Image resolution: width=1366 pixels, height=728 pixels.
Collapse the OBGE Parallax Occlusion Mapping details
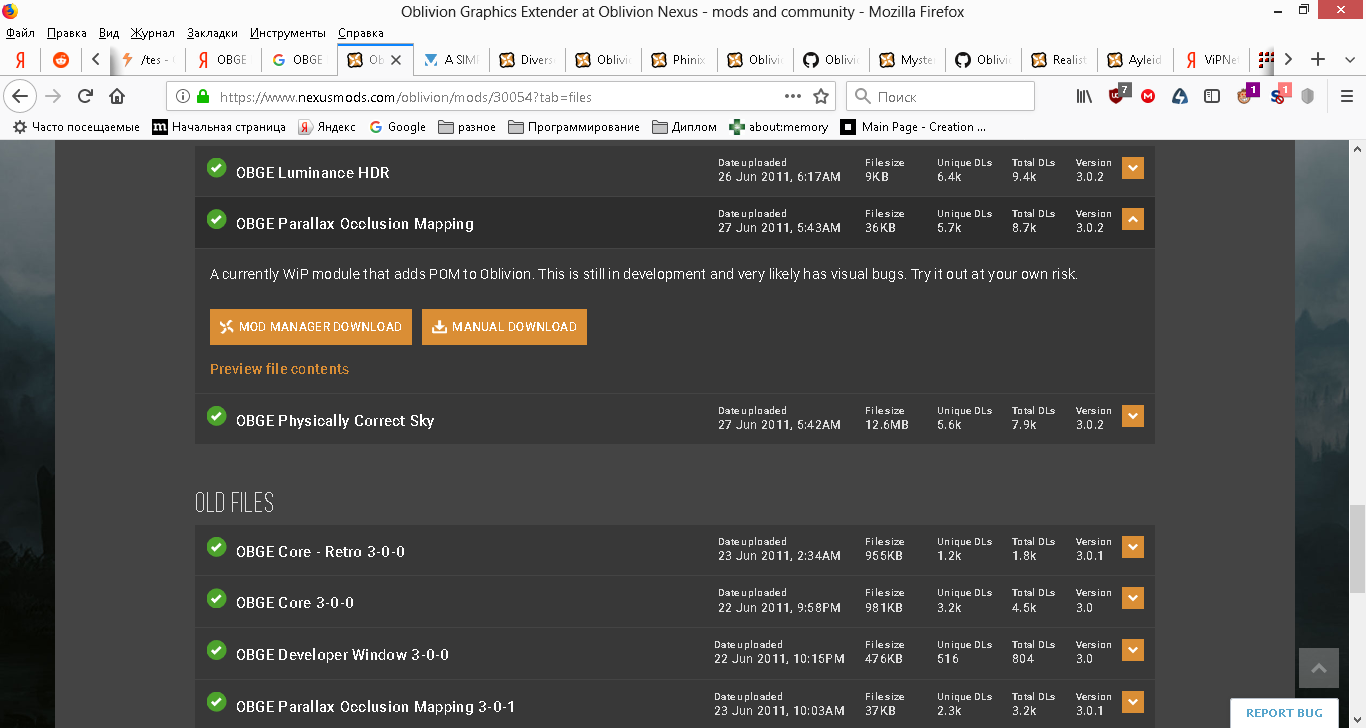coord(1133,219)
